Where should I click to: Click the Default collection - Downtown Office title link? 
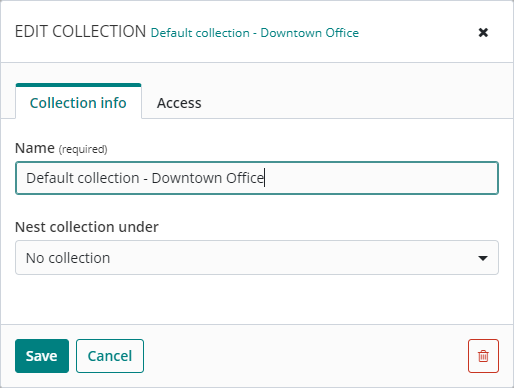pyautogui.click(x=255, y=33)
